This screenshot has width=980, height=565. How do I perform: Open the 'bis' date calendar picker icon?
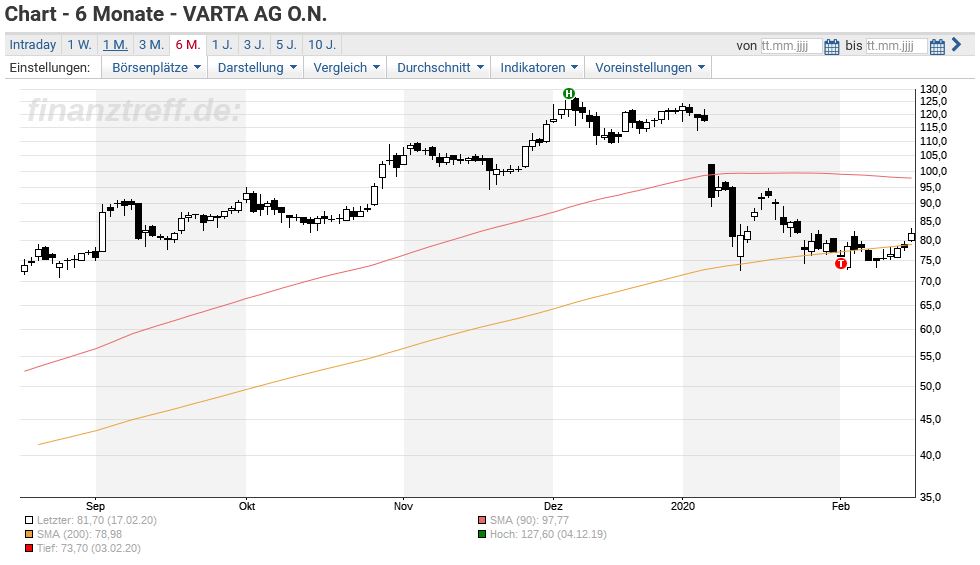pyautogui.click(x=937, y=46)
